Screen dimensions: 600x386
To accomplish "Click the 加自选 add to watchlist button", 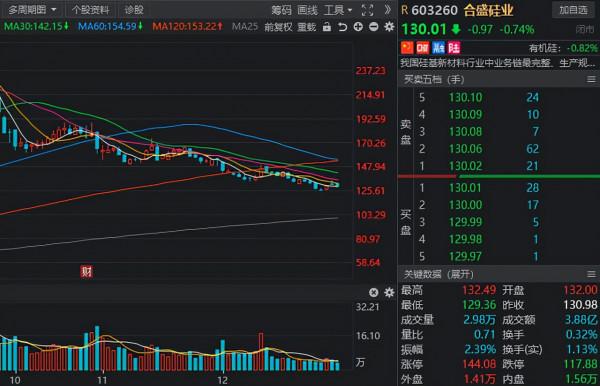I will coord(573,10).
